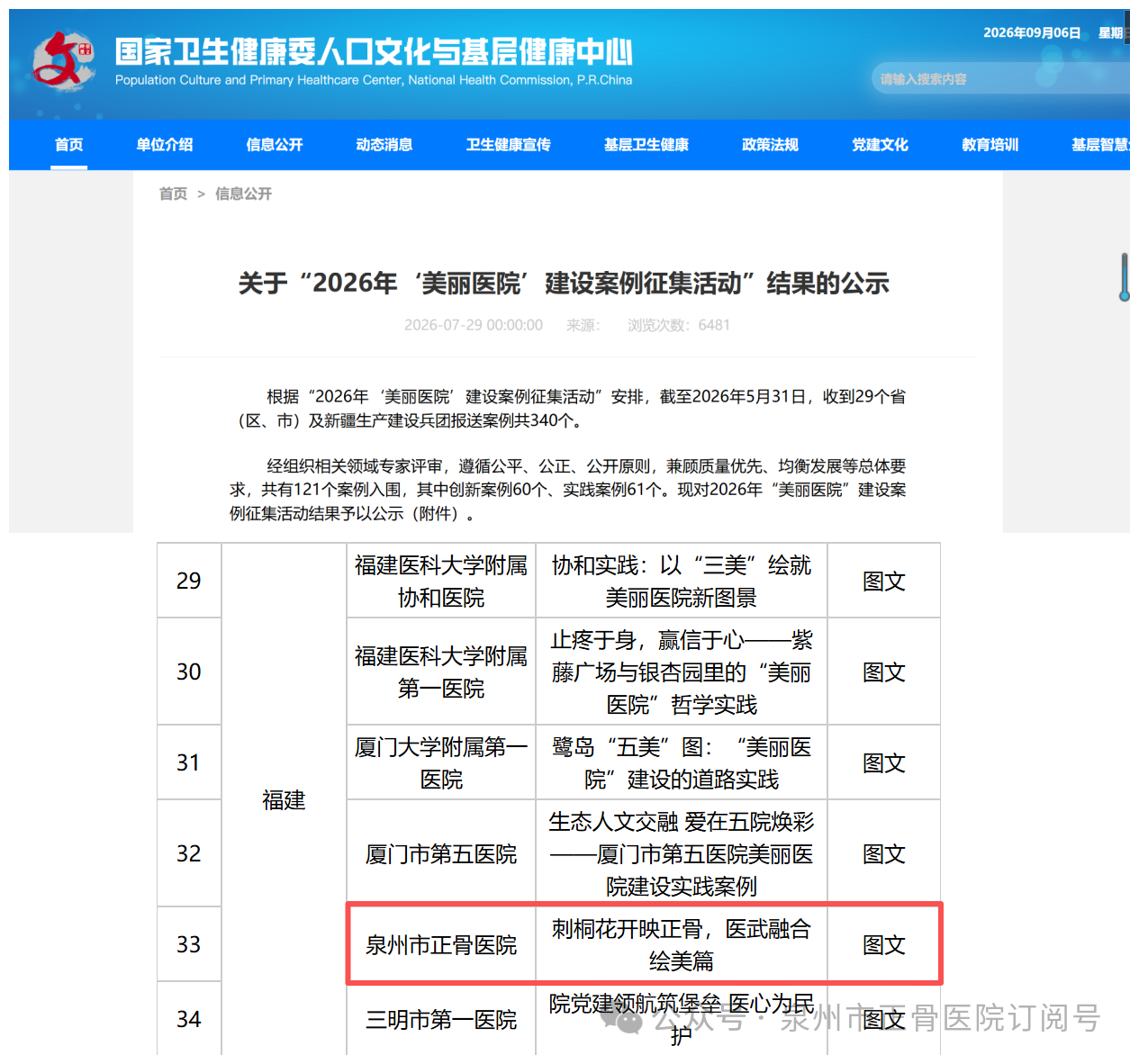The image size is (1139, 1064).
Task: Click the site title 国家卫生健康委人口文化与基层健康中心
Action: (374, 52)
